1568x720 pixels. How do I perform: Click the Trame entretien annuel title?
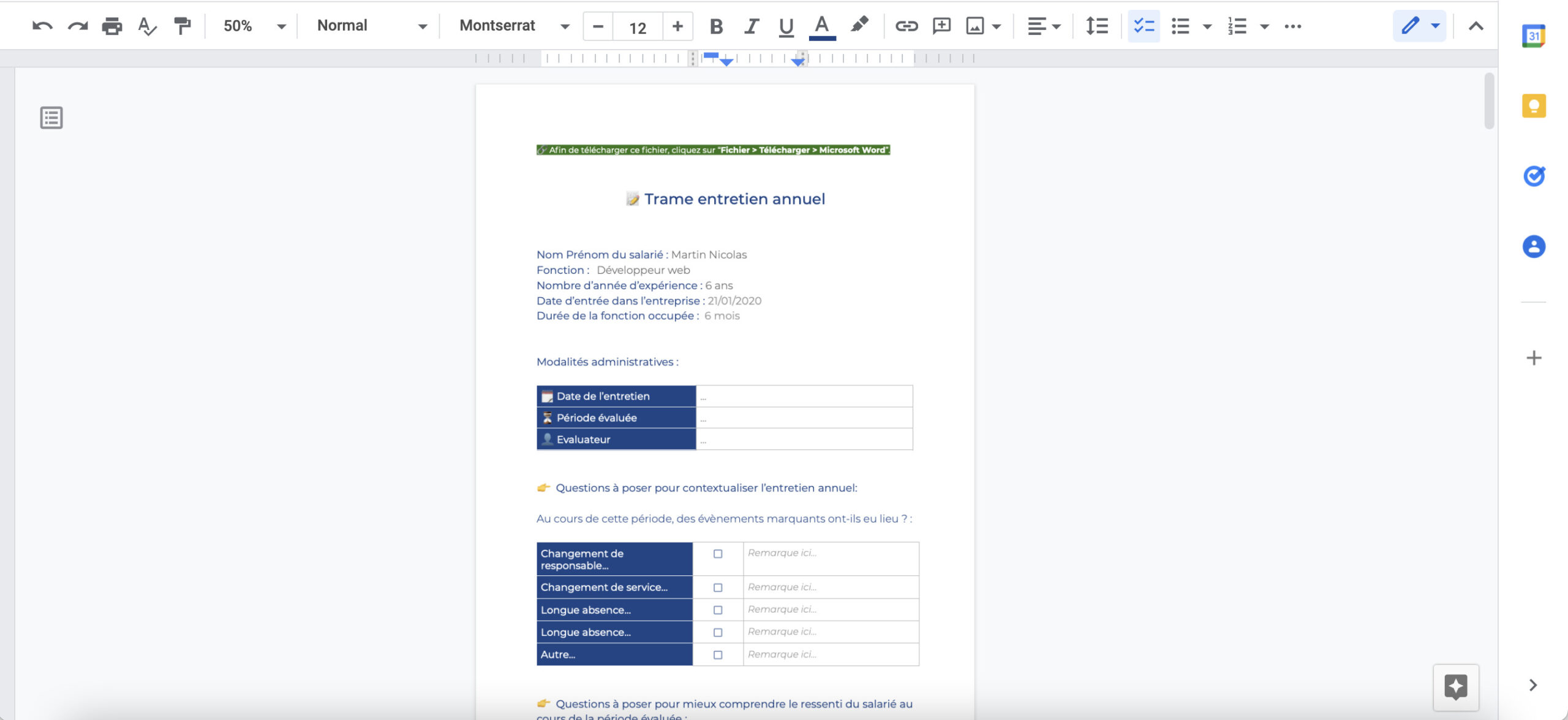point(734,199)
